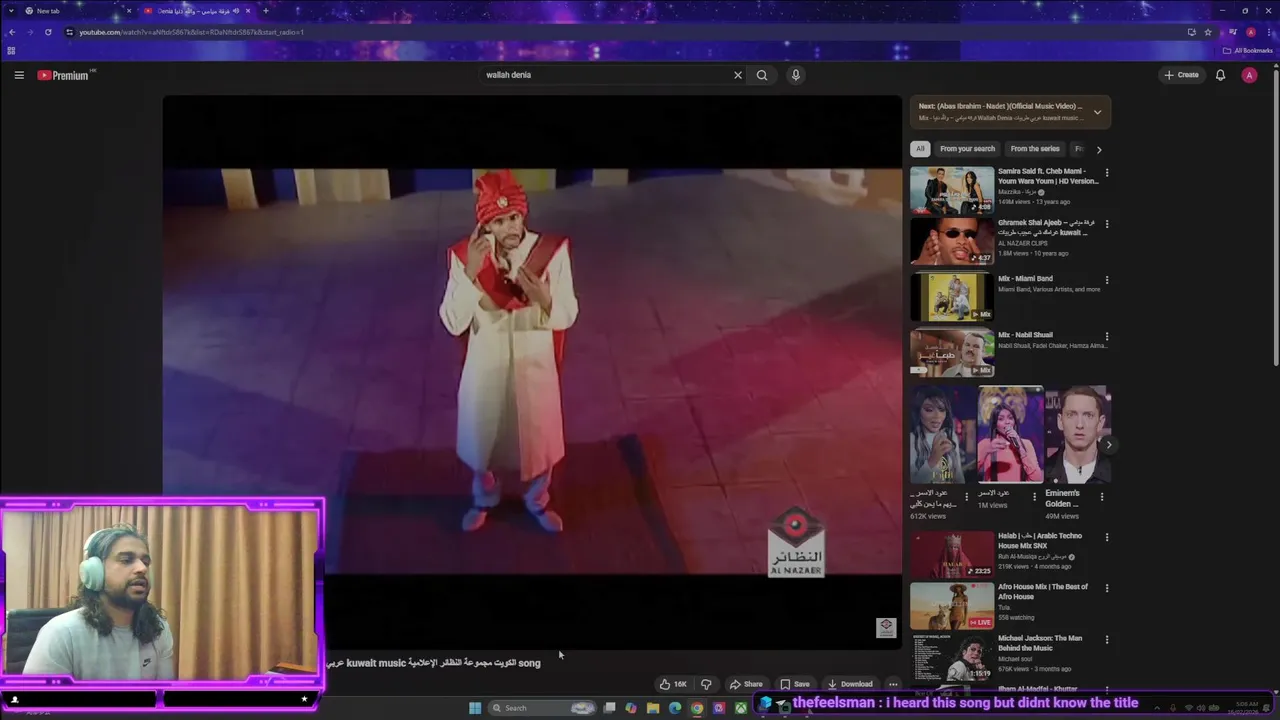Image resolution: width=1280 pixels, height=720 pixels.
Task: Open YouTube notifications bell
Action: point(1220,75)
